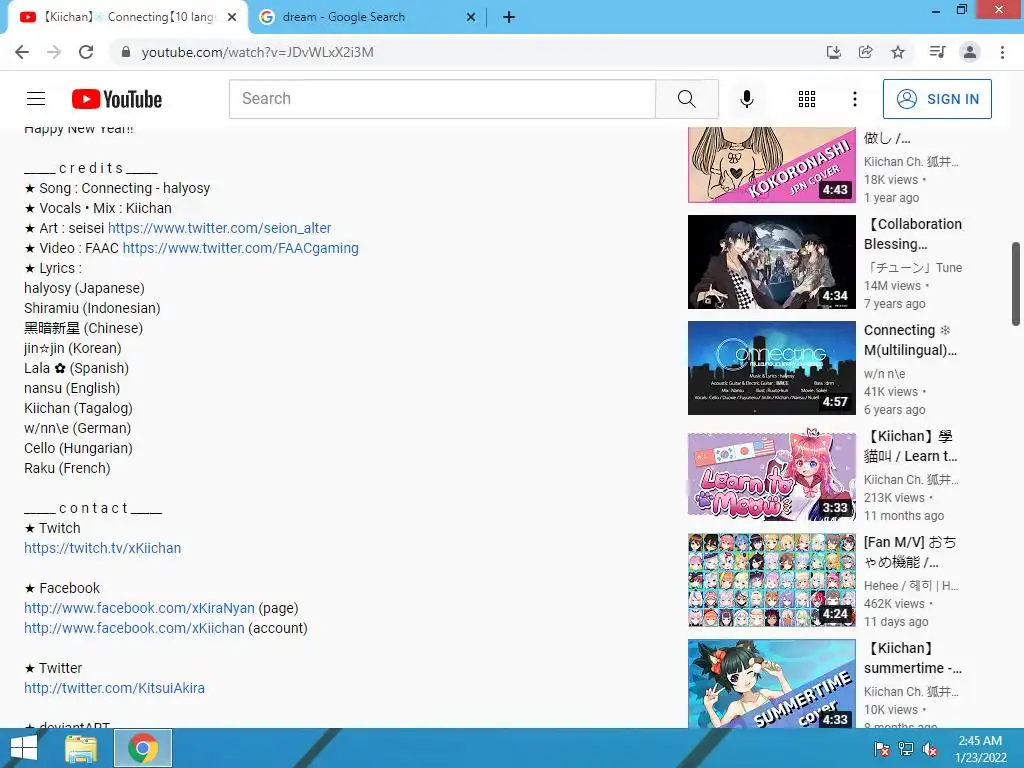Click the address bar URL
1024x768 pixels.
tap(257, 52)
